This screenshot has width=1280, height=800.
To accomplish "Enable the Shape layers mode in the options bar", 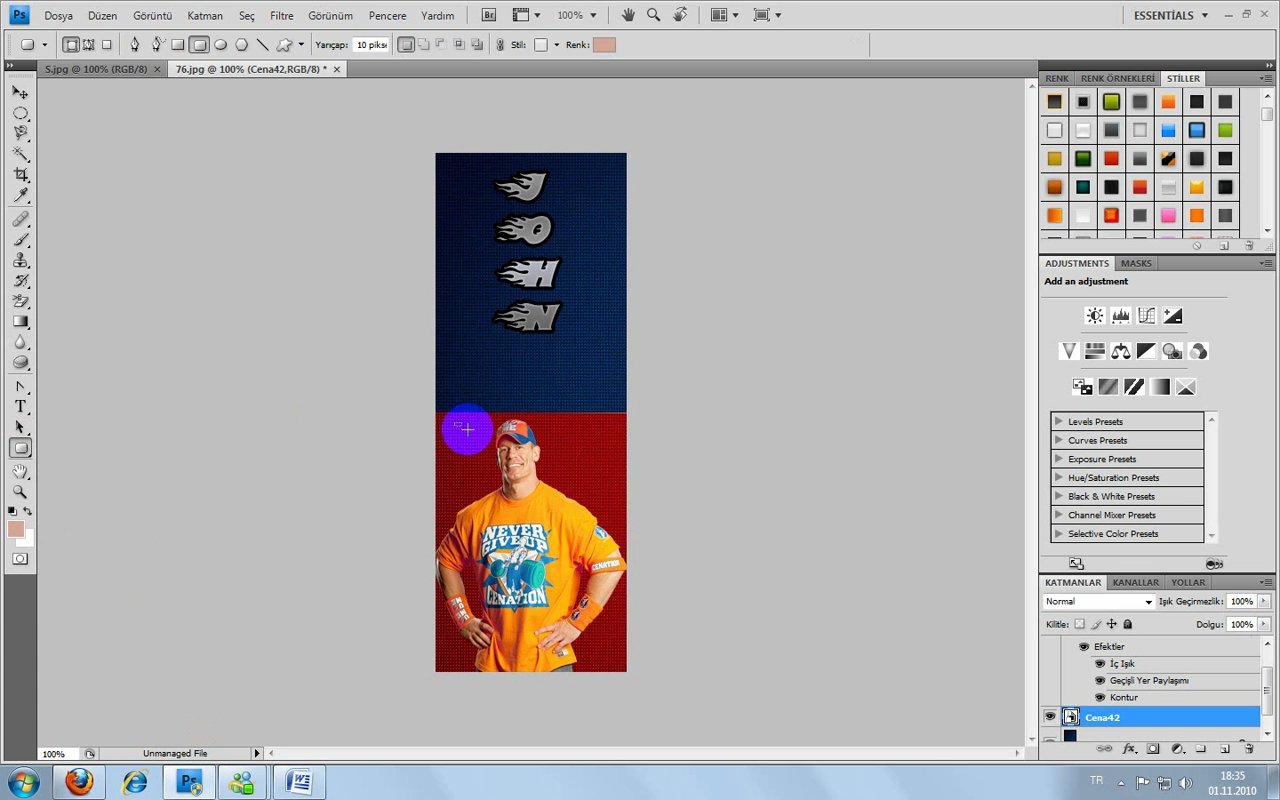I will [71, 45].
